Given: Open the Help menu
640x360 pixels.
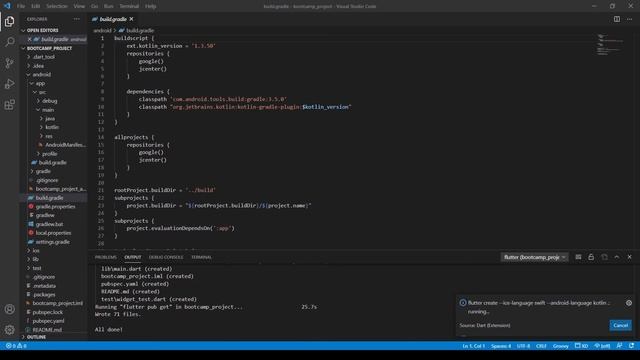Looking at the screenshot, I should [x=151, y=6].
